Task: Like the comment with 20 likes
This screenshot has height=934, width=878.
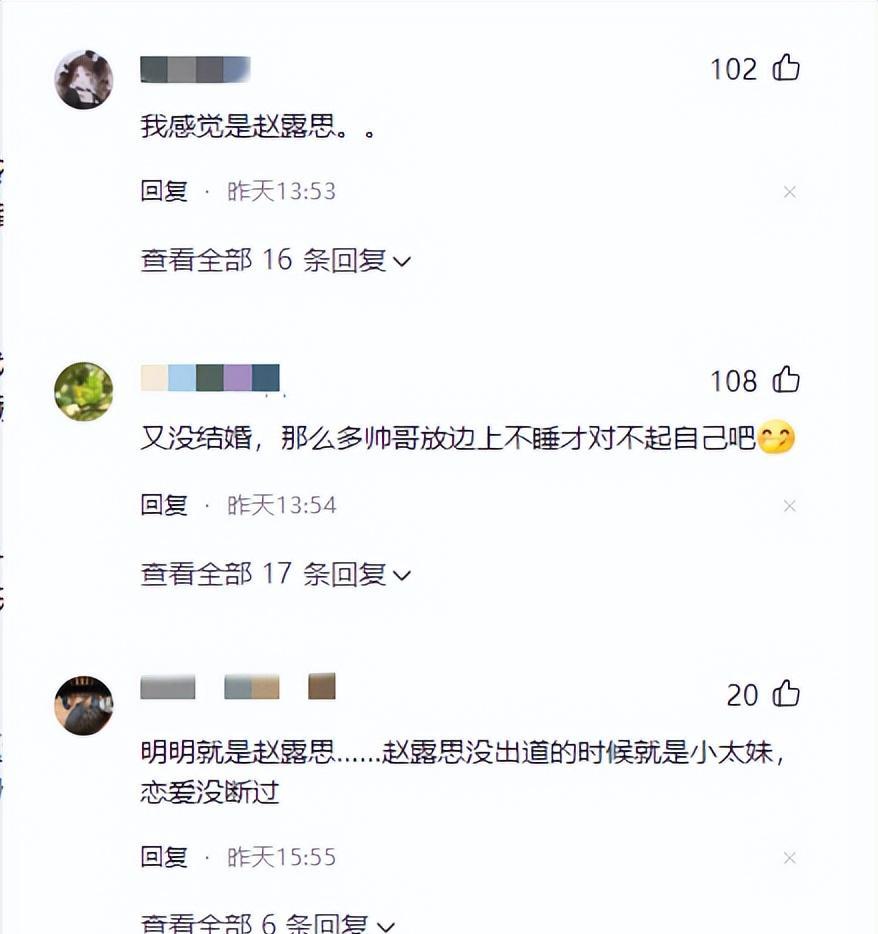Action: click(x=786, y=694)
